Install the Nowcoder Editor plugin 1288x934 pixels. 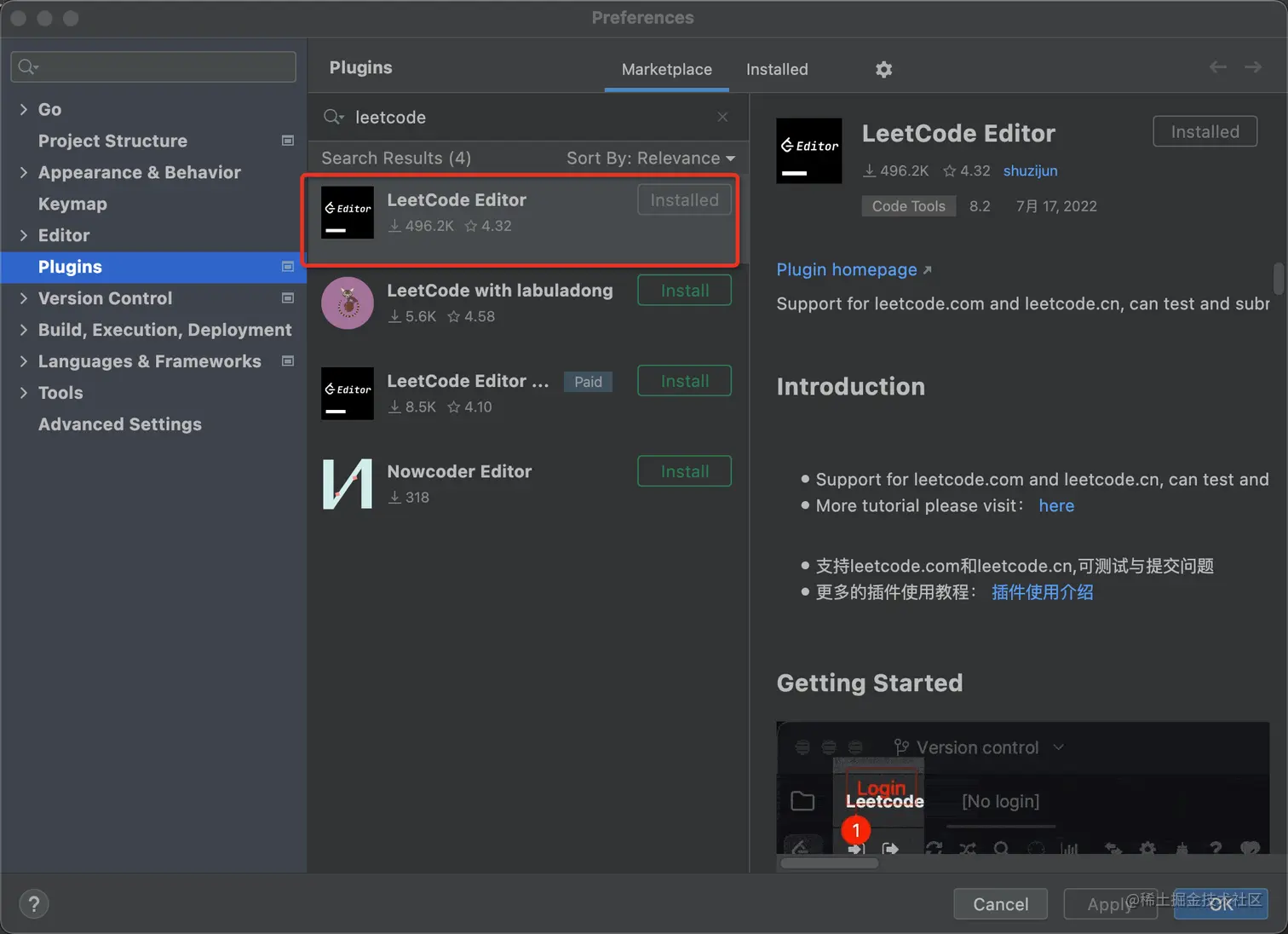click(684, 471)
